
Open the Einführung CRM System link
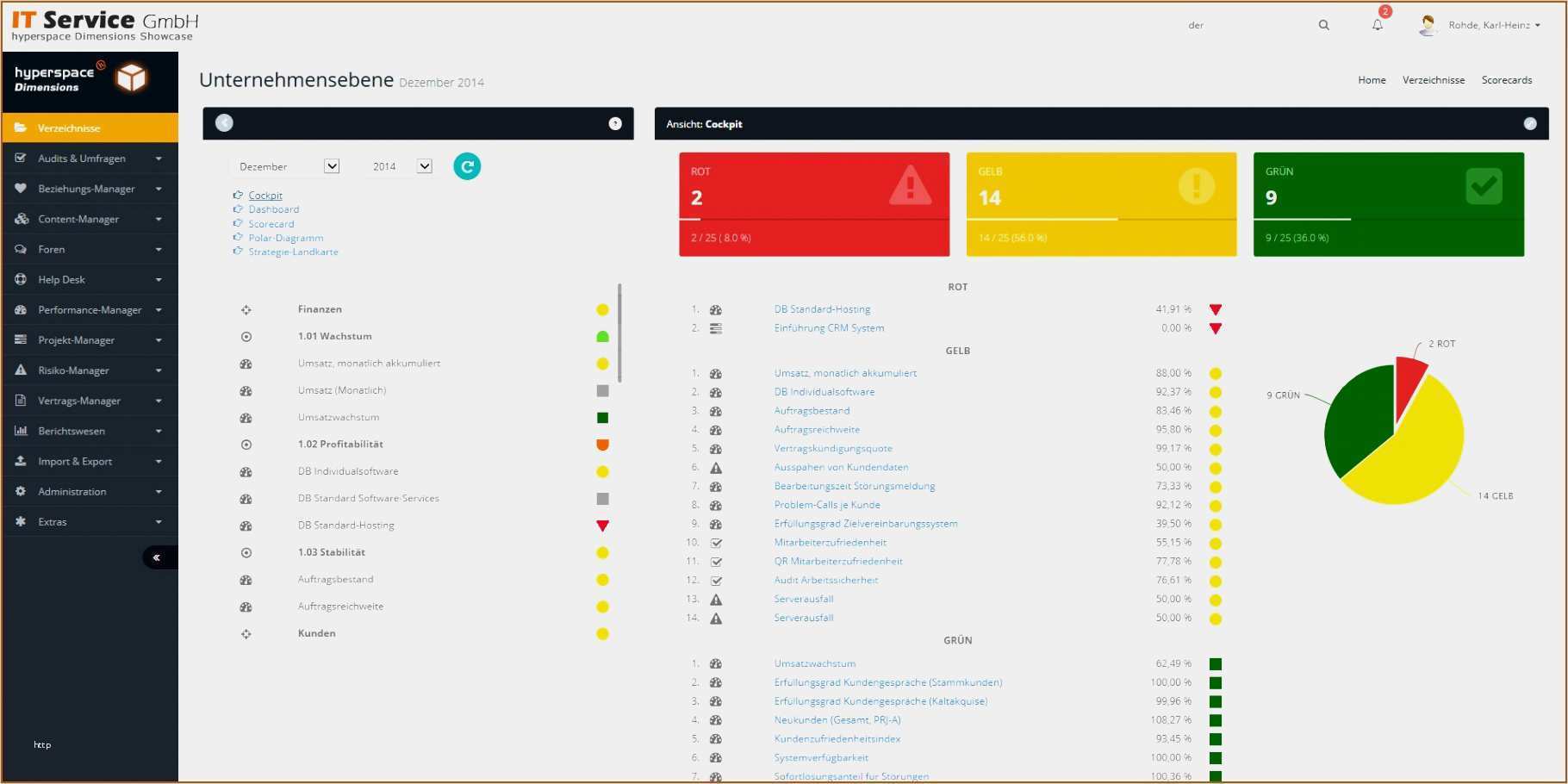click(829, 328)
